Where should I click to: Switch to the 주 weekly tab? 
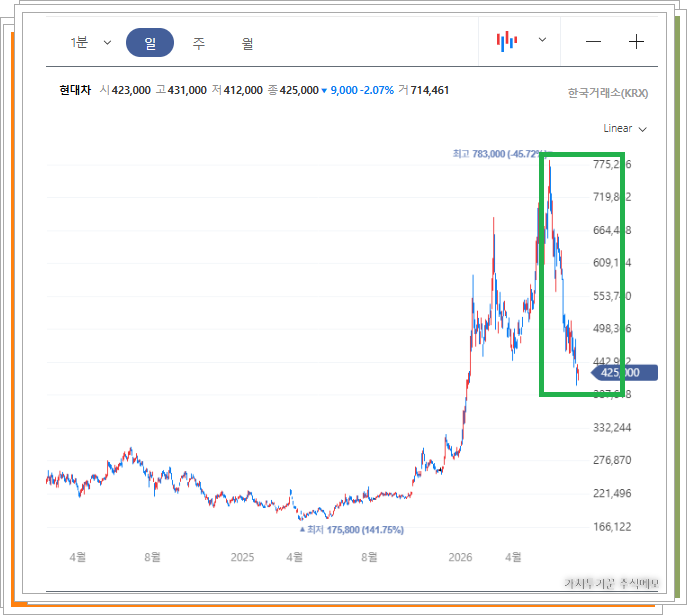click(199, 43)
